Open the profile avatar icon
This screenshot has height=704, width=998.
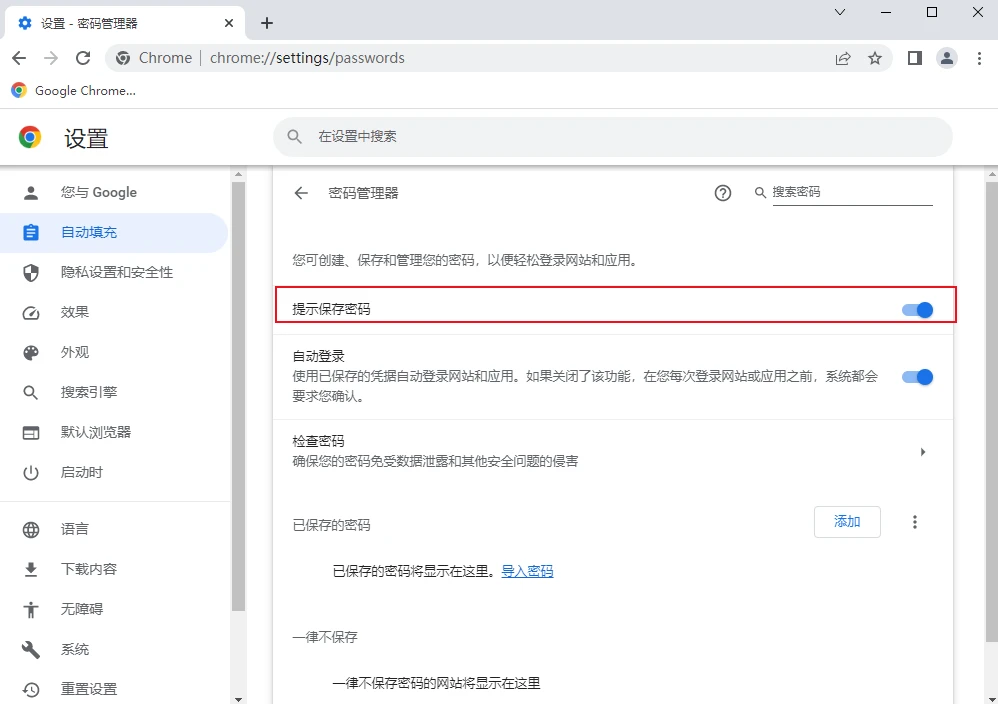point(946,58)
